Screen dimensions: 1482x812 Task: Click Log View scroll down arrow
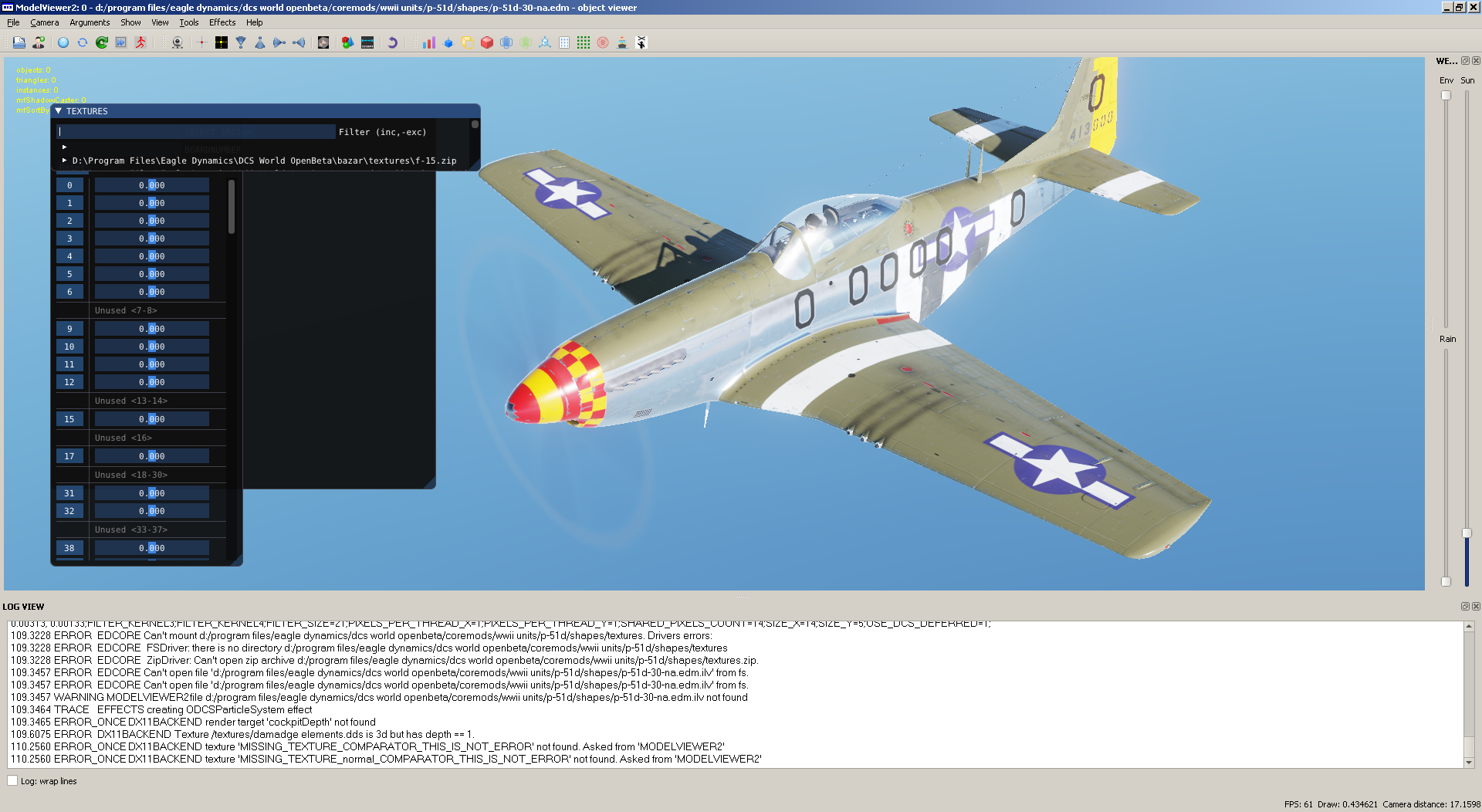click(x=1469, y=763)
